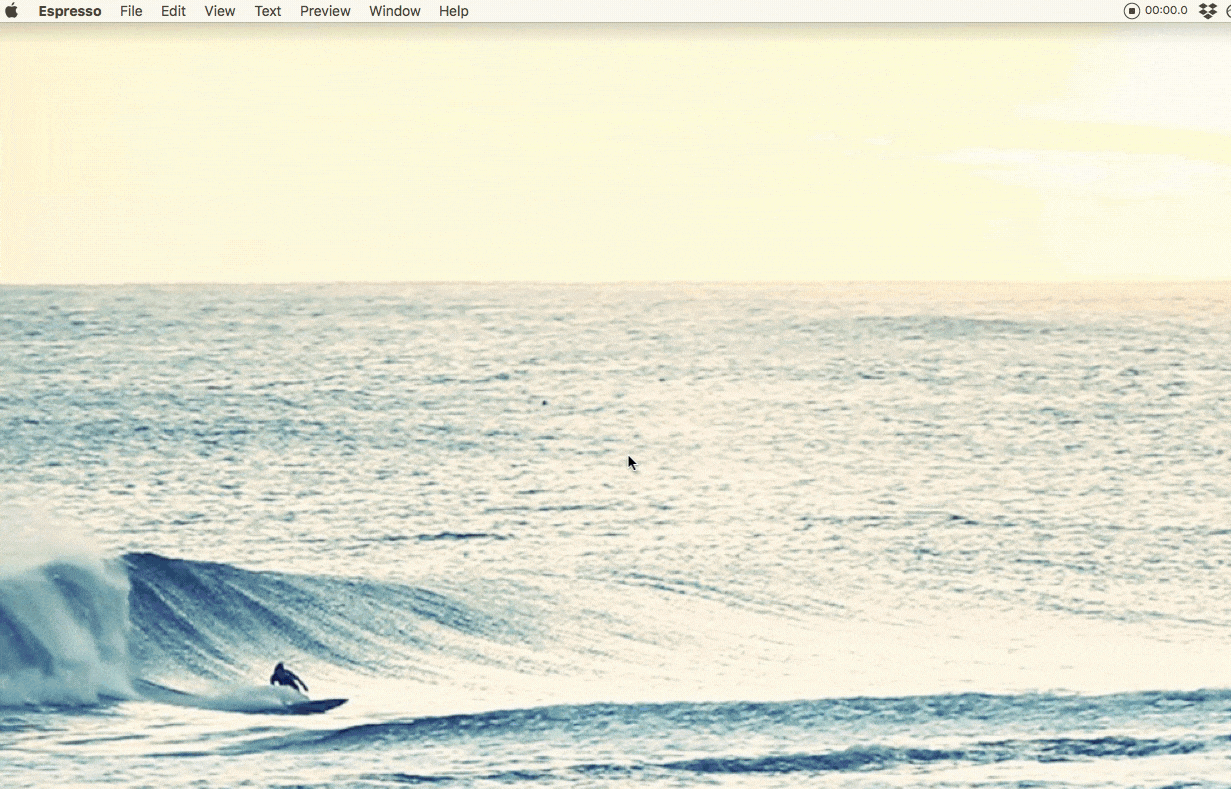Open the Text menu
Viewport: 1231px width, 789px height.
tap(268, 11)
